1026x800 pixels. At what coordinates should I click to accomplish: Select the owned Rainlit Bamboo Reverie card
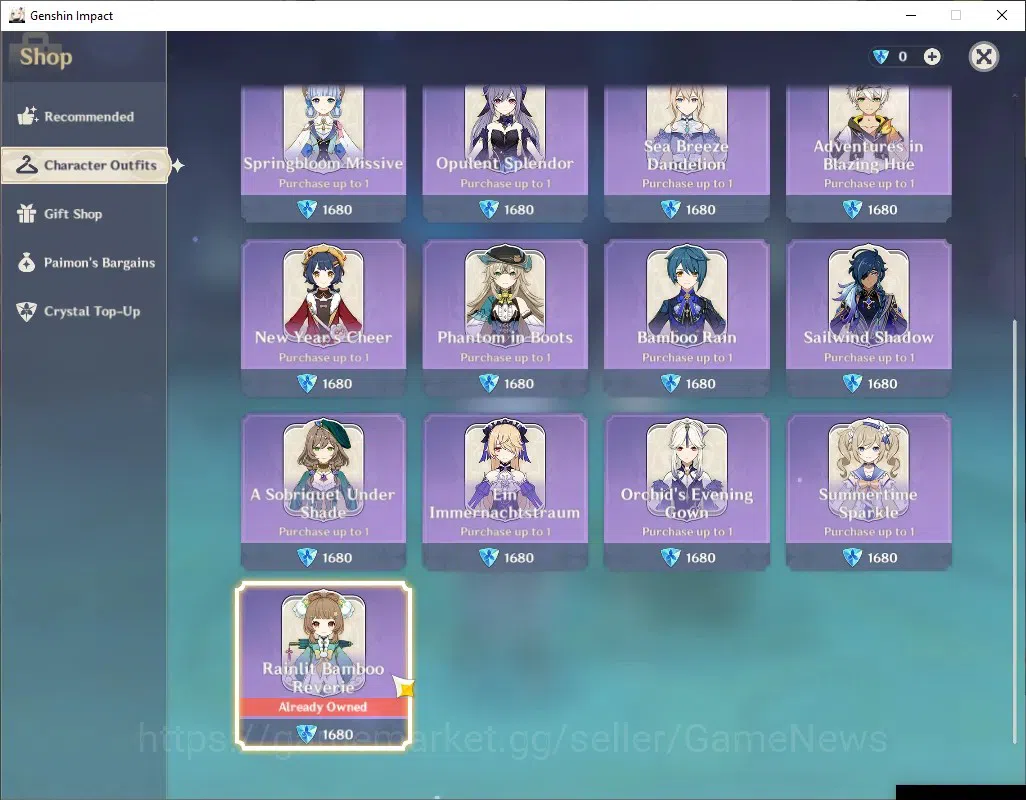(323, 666)
